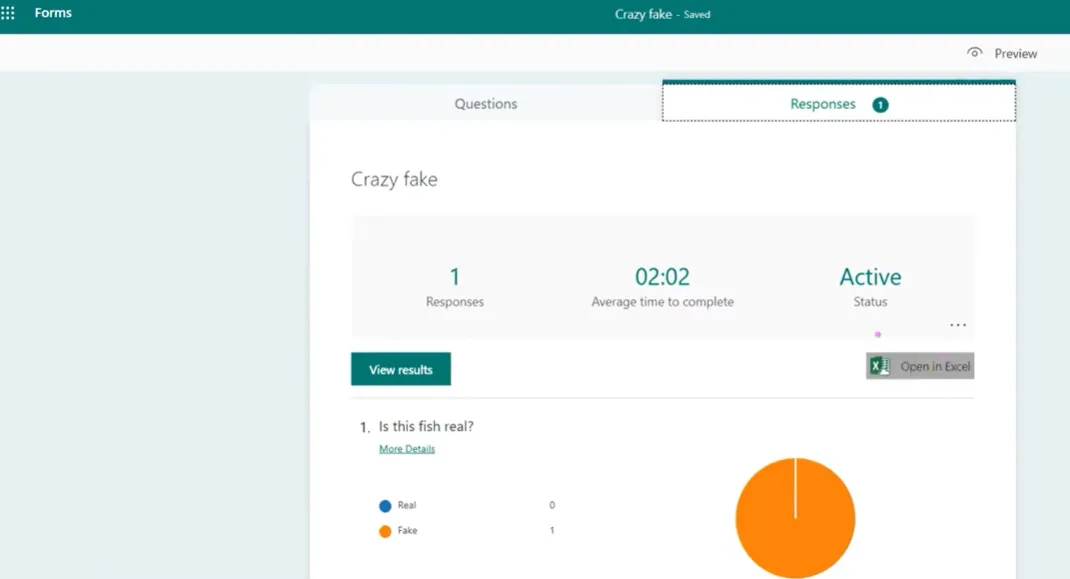This screenshot has height=579, width=1070.
Task: Click the Preview eye icon
Action: coord(974,53)
